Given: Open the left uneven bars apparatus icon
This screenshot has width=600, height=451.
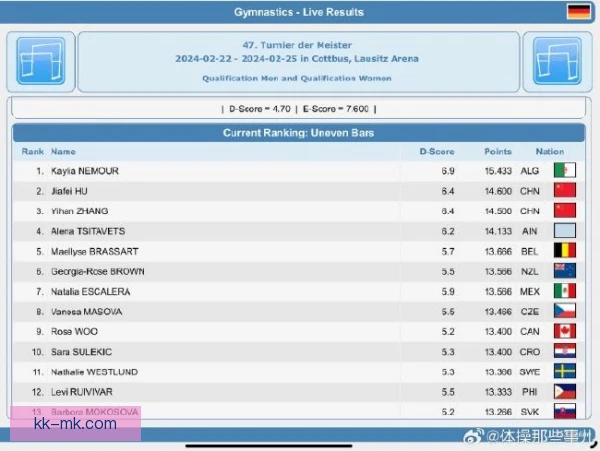Looking at the screenshot, I should (41, 61).
